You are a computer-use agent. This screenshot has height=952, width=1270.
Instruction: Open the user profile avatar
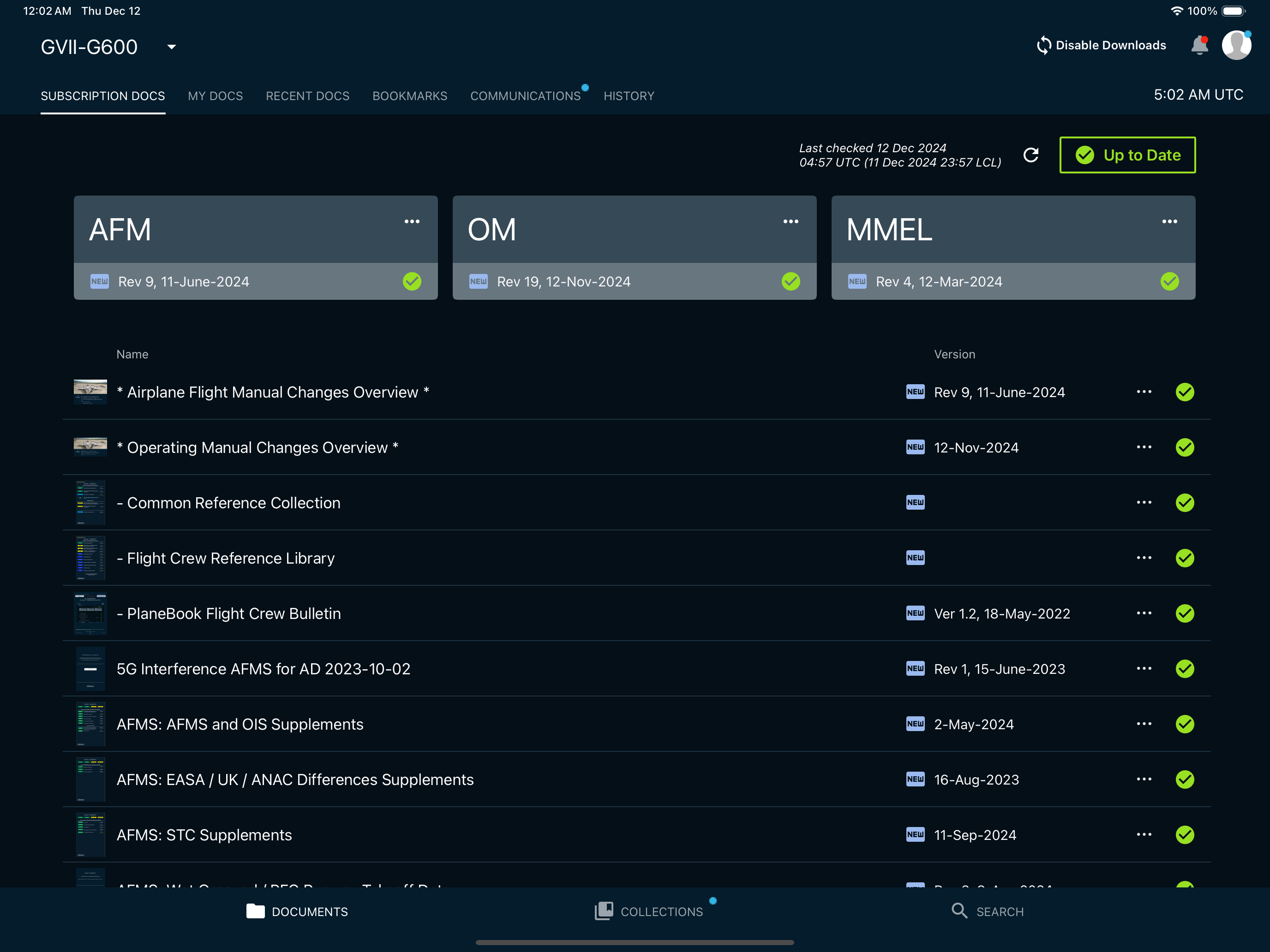[1237, 45]
